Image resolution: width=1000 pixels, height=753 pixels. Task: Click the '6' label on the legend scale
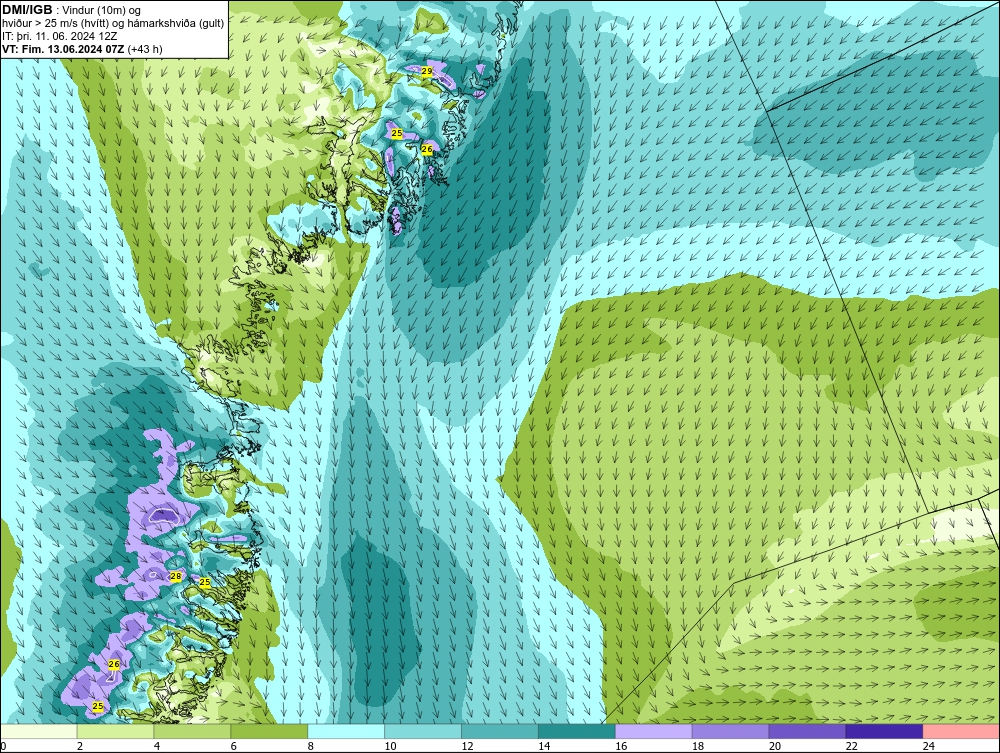point(233,746)
